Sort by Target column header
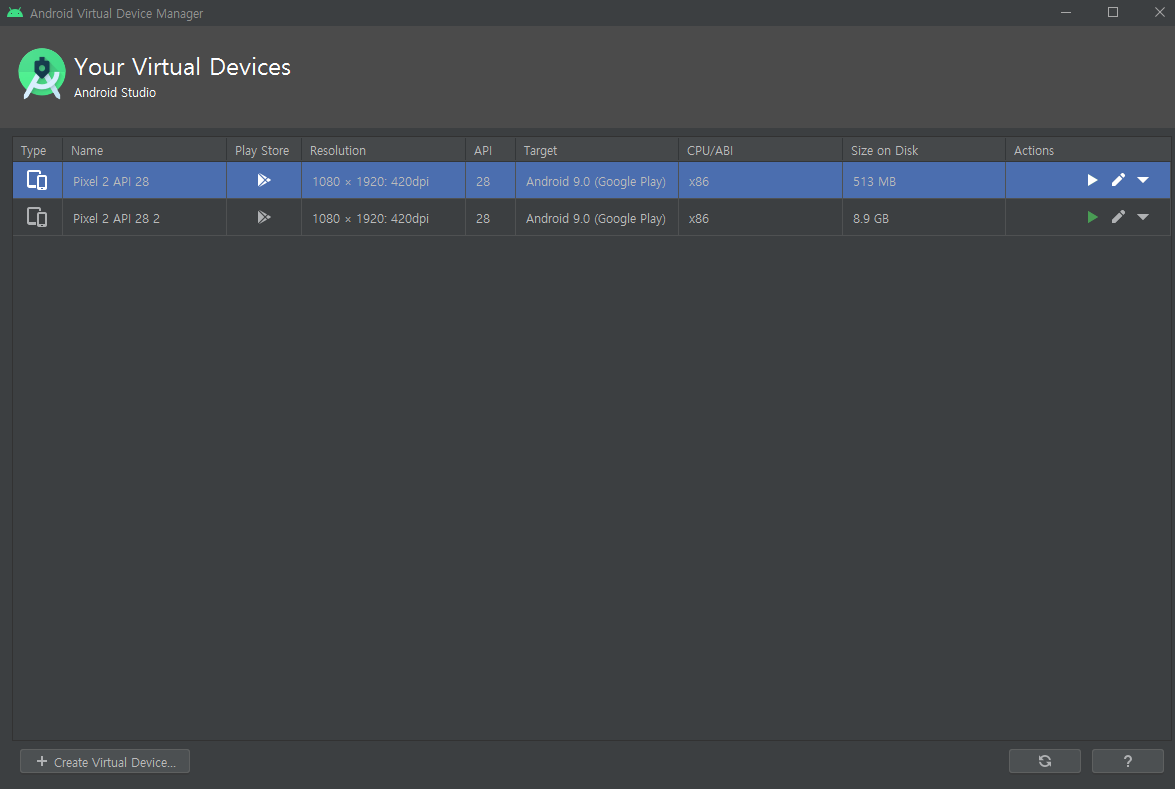The image size is (1175, 789). click(x=596, y=150)
